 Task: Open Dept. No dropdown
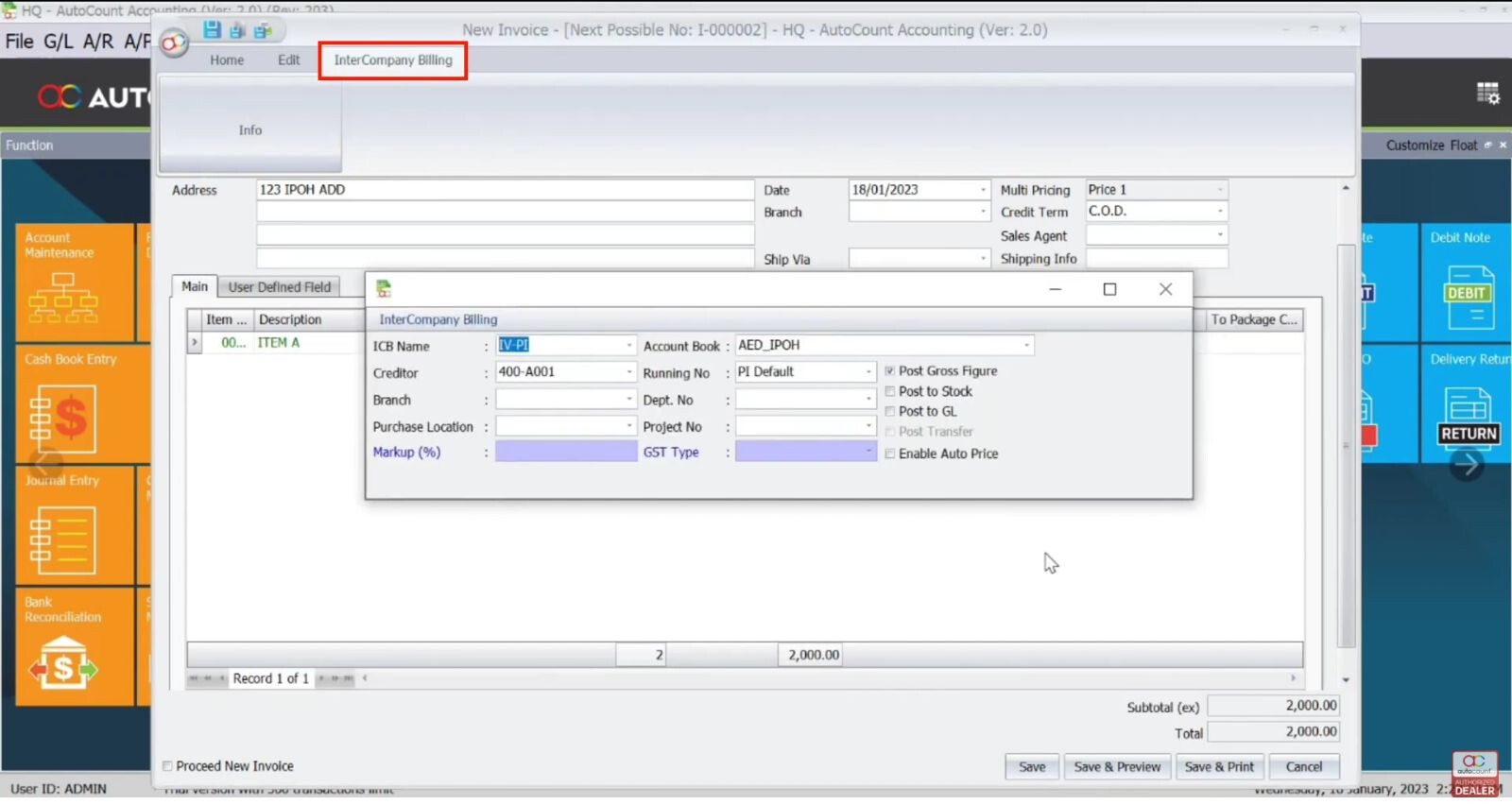click(869, 400)
